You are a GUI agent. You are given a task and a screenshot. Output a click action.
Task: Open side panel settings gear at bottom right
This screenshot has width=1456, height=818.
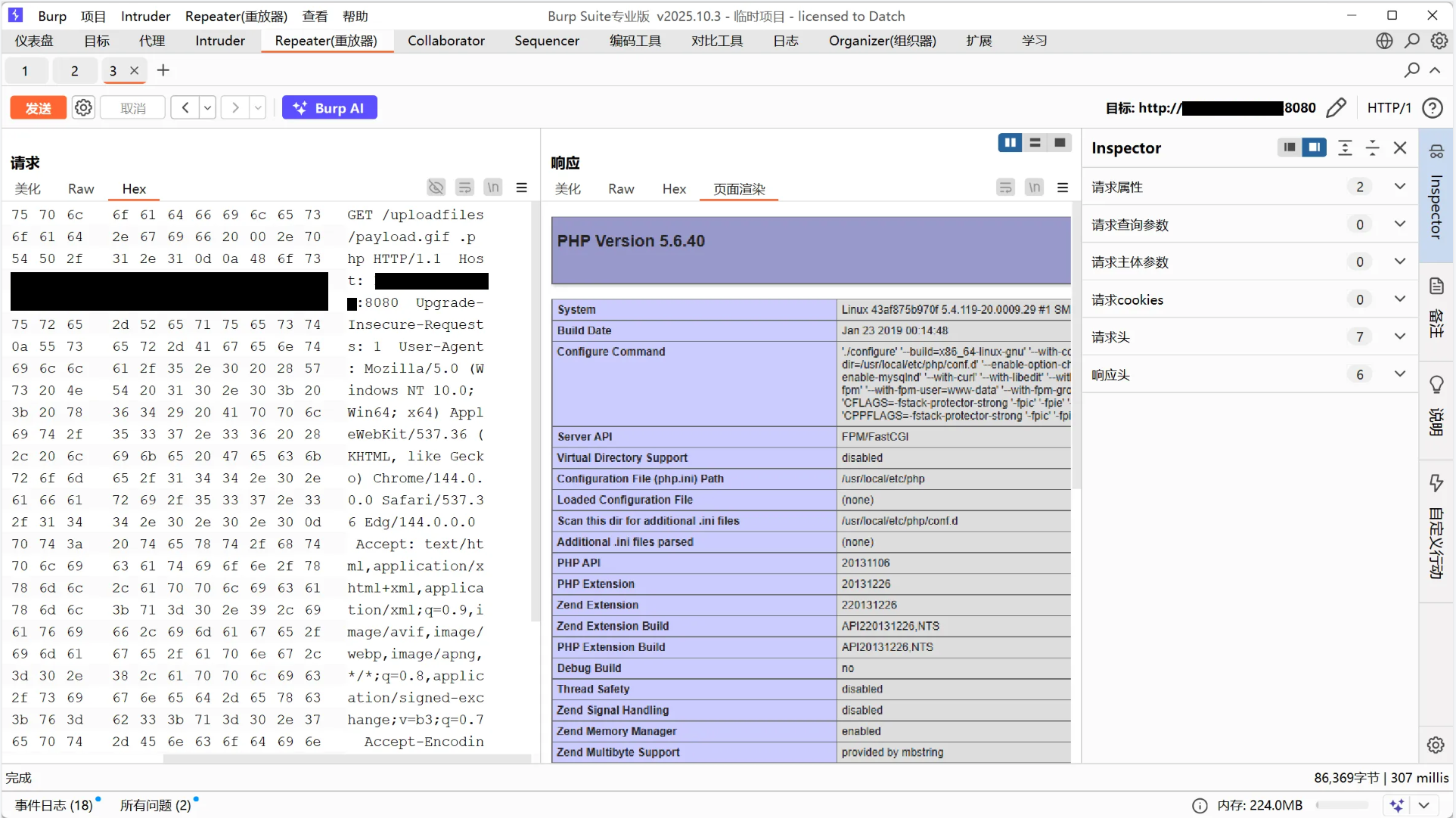coord(1436,745)
